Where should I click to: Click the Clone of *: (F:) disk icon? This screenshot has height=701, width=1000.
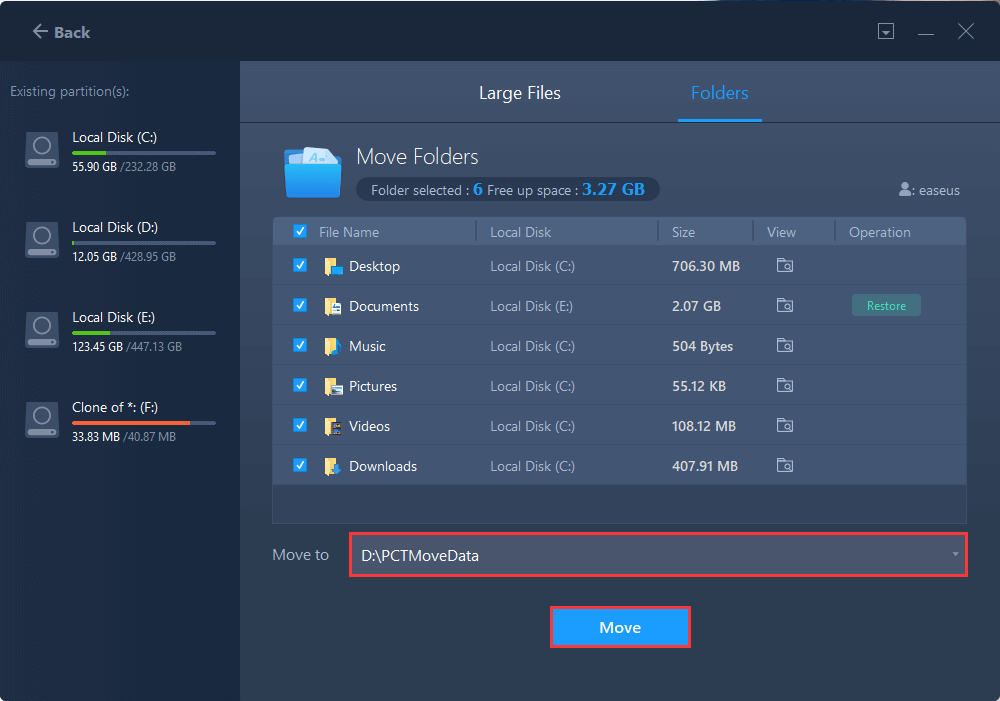tap(41, 420)
